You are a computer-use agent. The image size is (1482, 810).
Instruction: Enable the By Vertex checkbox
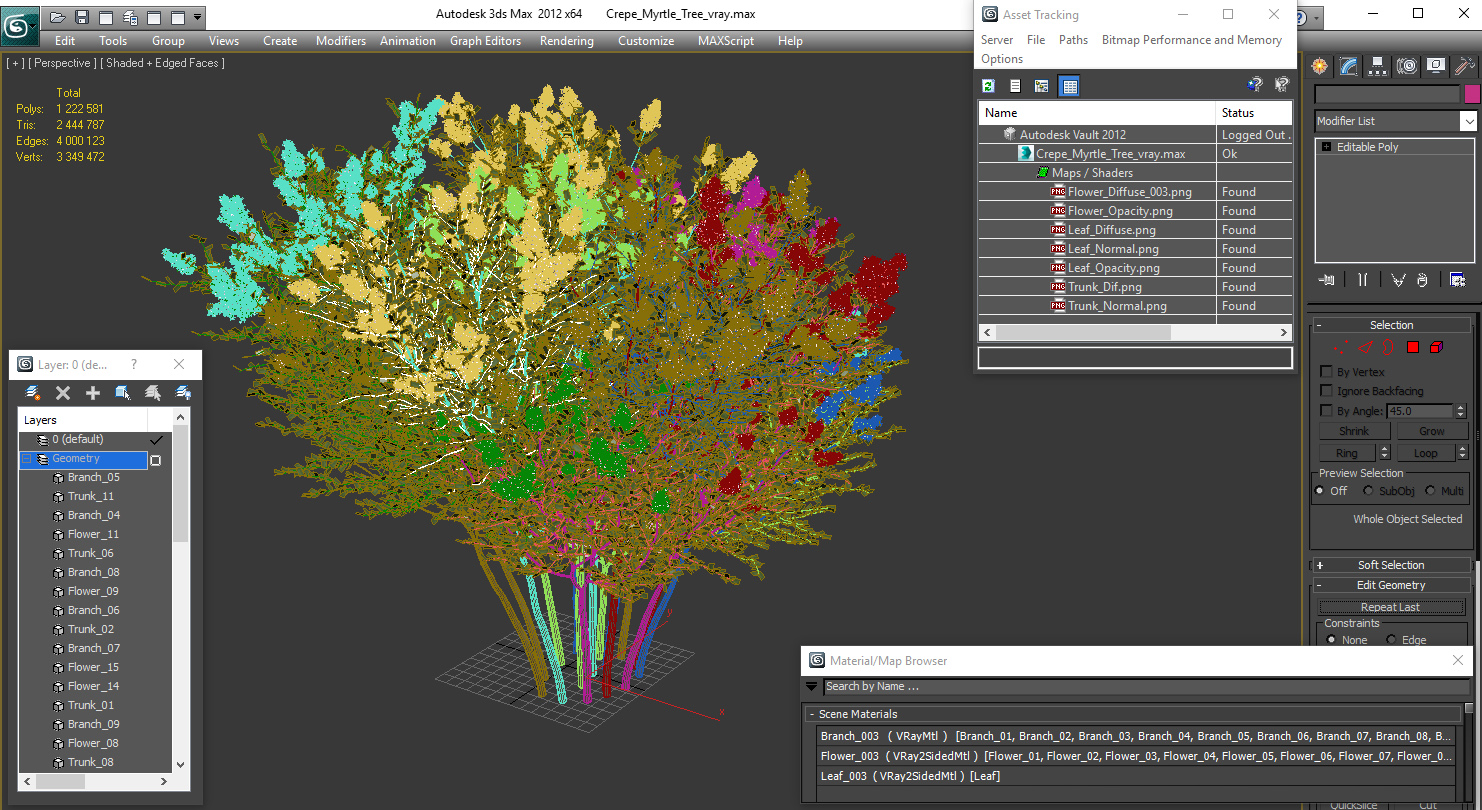coord(1327,372)
